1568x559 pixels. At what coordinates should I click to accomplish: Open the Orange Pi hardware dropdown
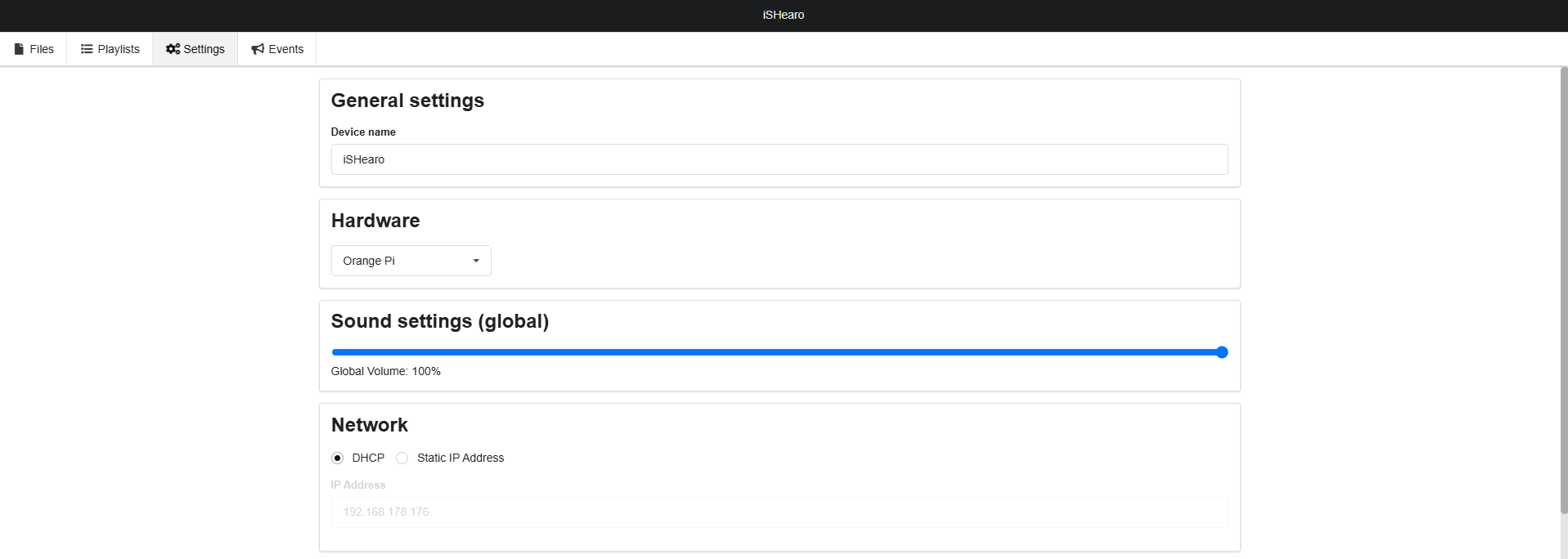point(411,261)
